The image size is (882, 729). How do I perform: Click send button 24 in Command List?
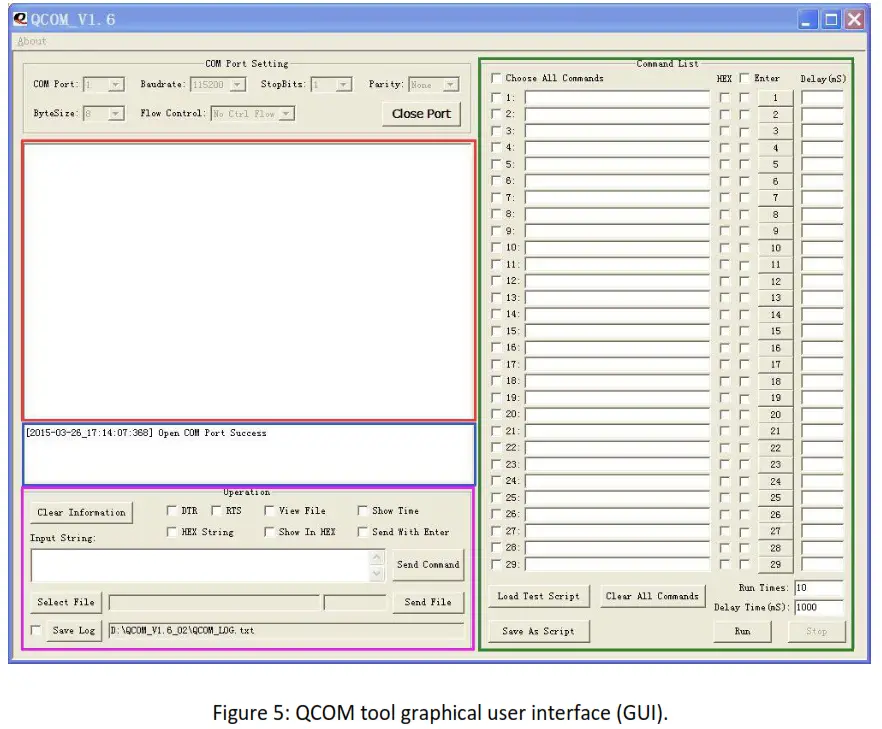775,481
